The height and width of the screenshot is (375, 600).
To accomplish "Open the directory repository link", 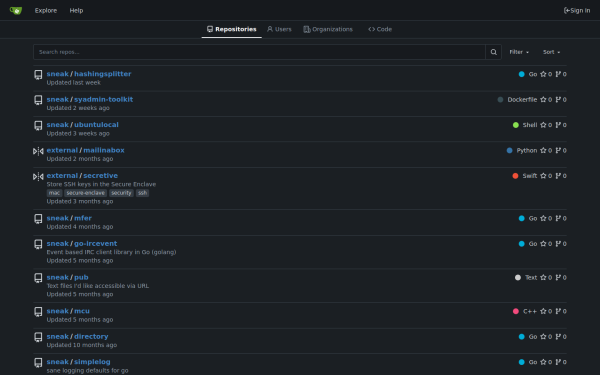I will (x=91, y=337).
